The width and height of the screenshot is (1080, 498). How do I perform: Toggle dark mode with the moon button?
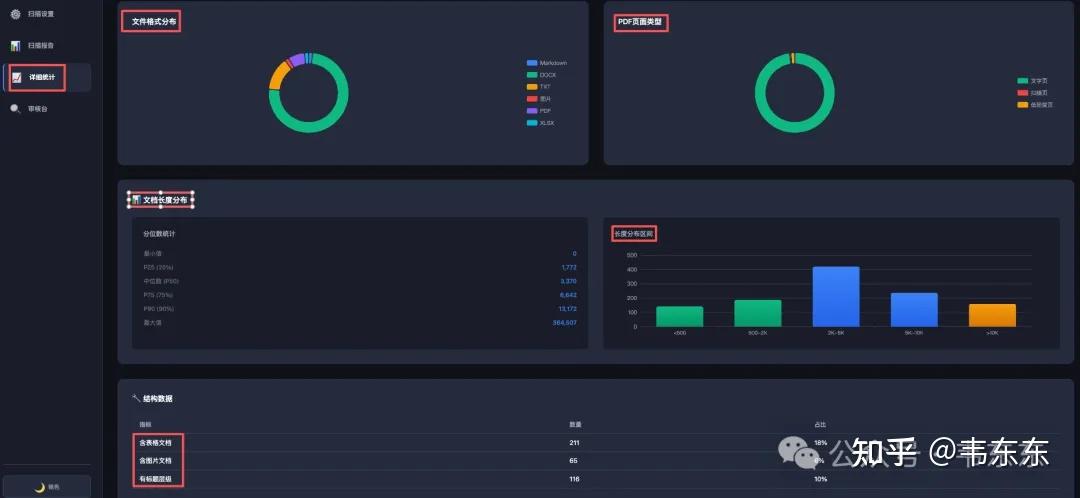point(47,487)
